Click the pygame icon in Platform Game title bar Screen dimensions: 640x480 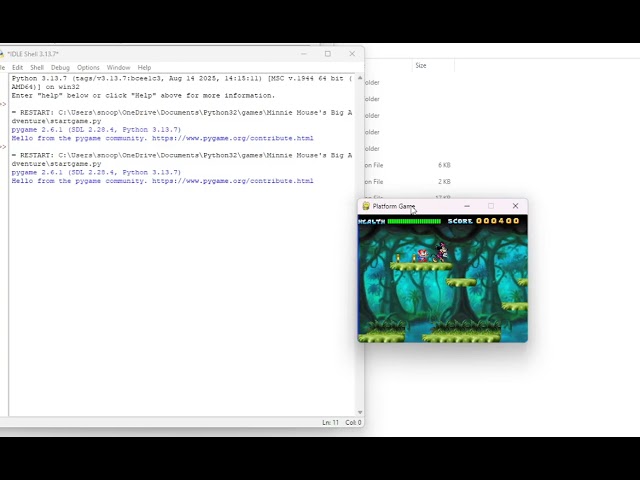point(366,206)
